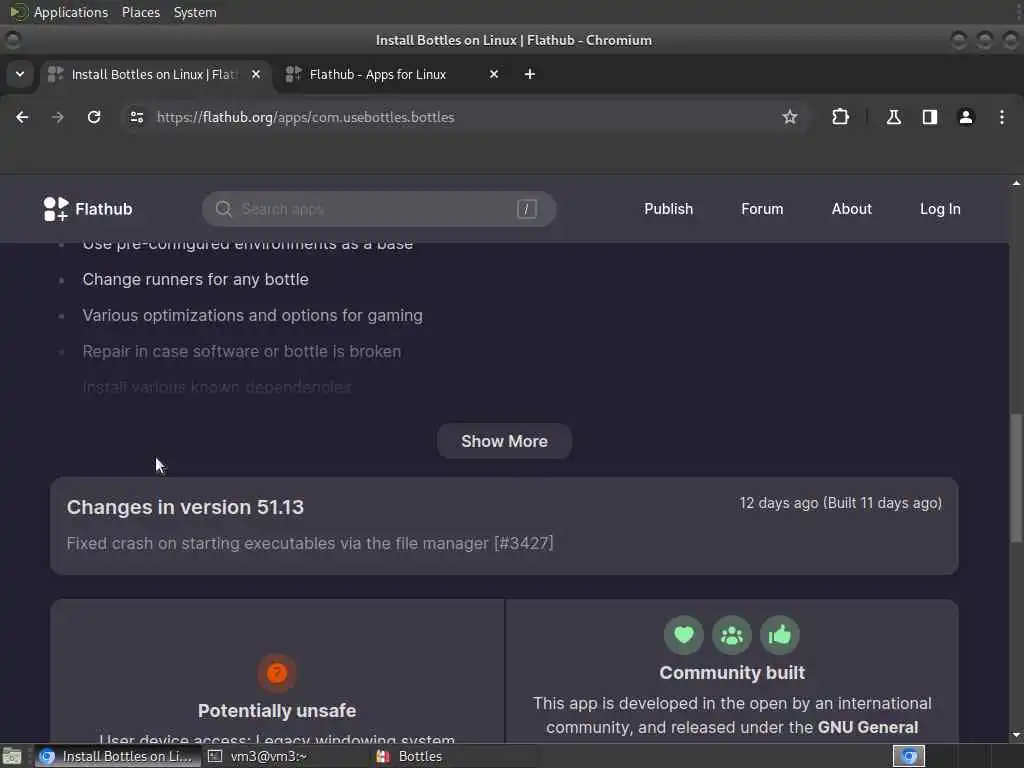The width and height of the screenshot is (1024, 768).
Task: Close the Flathub - Apps for Linux tab
Action: tap(494, 74)
